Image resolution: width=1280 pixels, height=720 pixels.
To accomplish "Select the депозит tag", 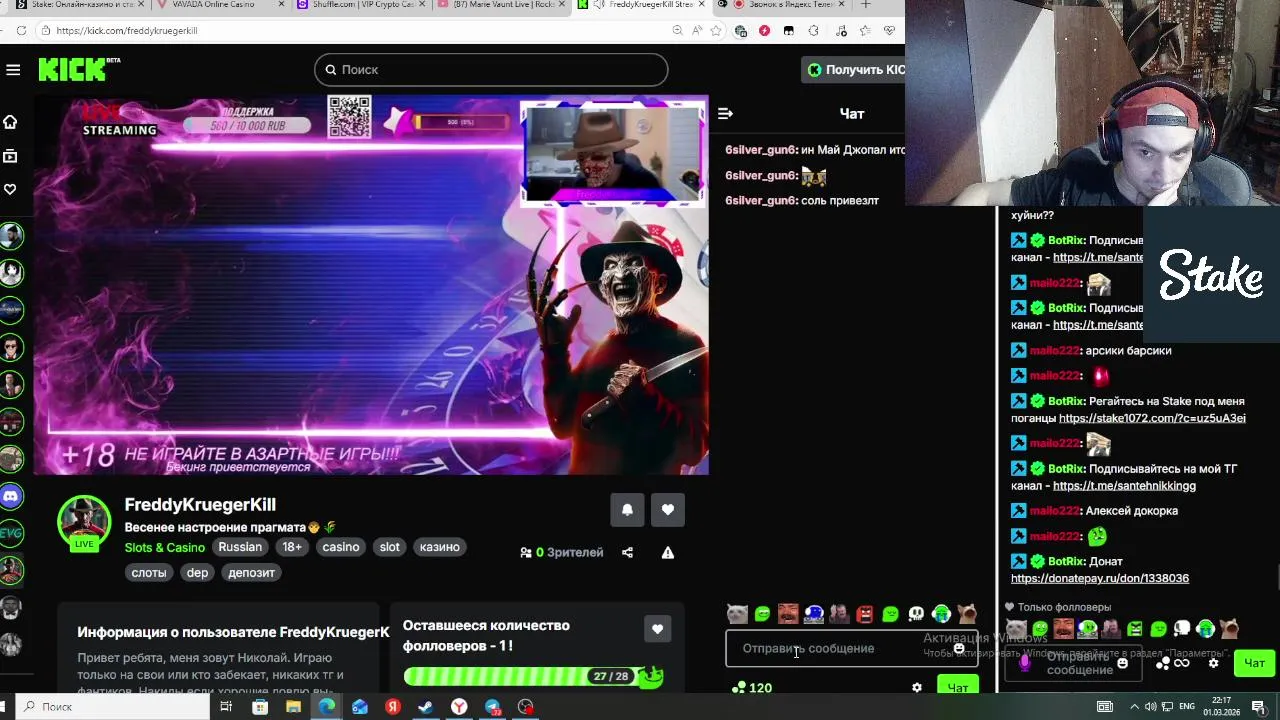I will [x=251, y=573].
